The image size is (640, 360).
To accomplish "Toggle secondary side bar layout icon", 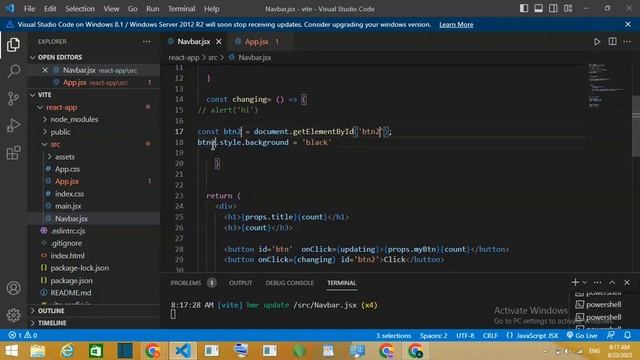I will 553,9.
